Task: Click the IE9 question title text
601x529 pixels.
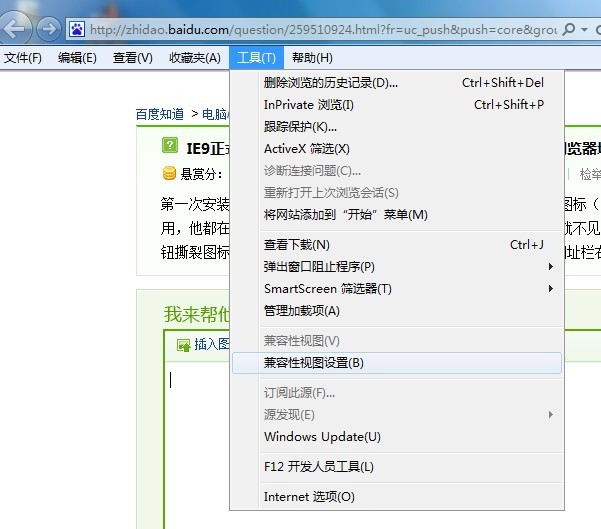Action: pyautogui.click(x=207, y=149)
